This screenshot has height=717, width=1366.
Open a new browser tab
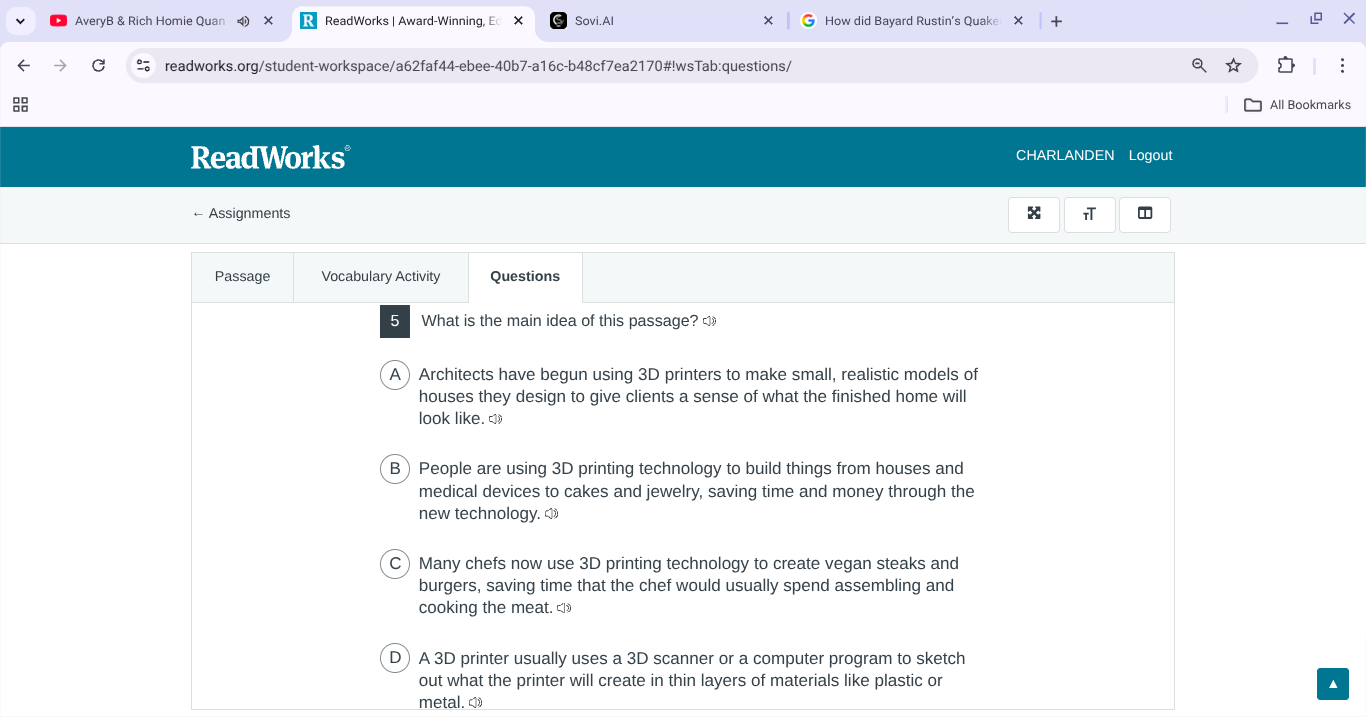pos(1056,21)
